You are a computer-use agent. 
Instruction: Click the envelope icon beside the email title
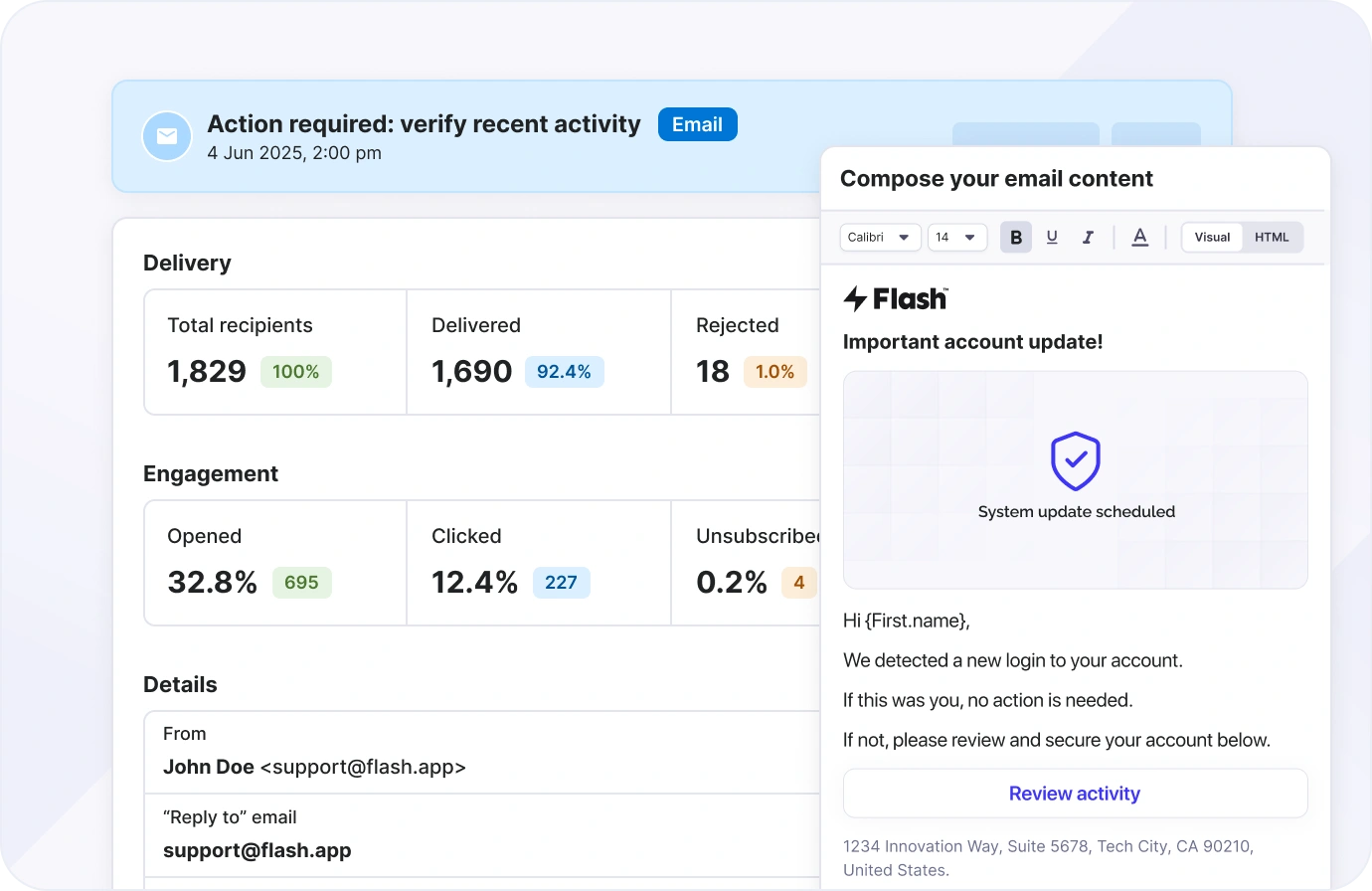pyautogui.click(x=167, y=136)
